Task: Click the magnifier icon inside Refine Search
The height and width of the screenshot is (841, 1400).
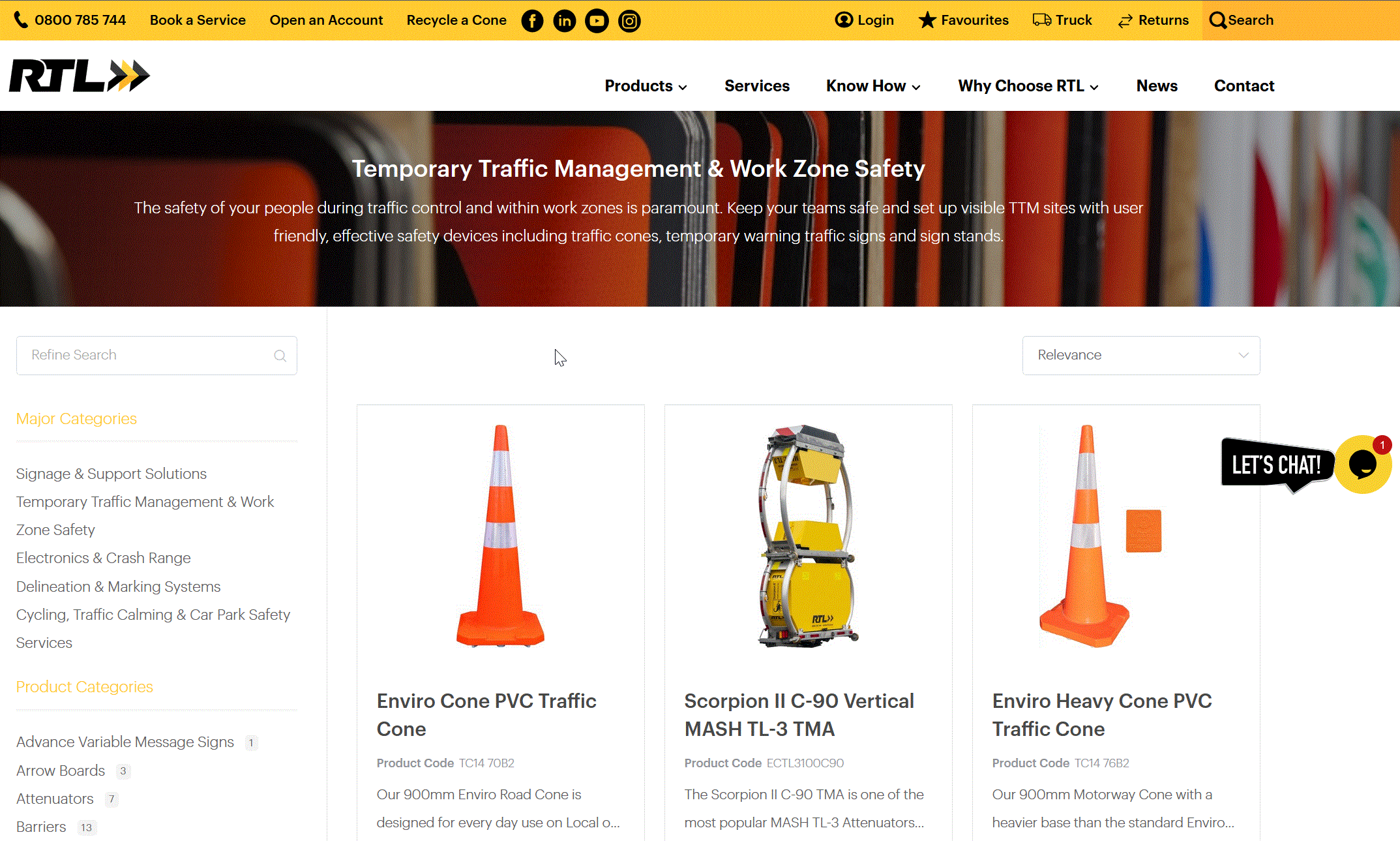Action: 280,356
